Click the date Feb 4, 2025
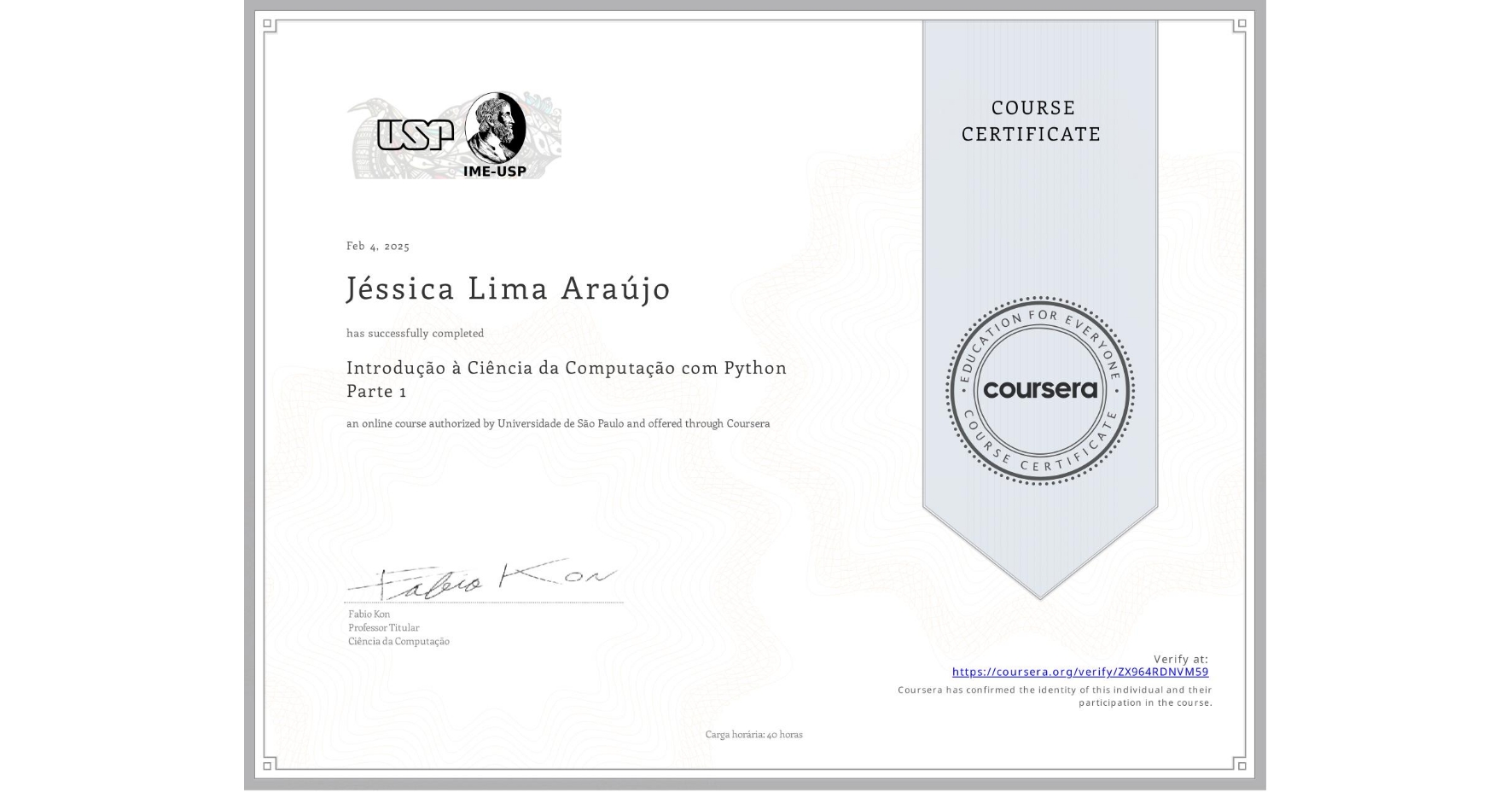This screenshot has height=792, width=1512. point(378,246)
